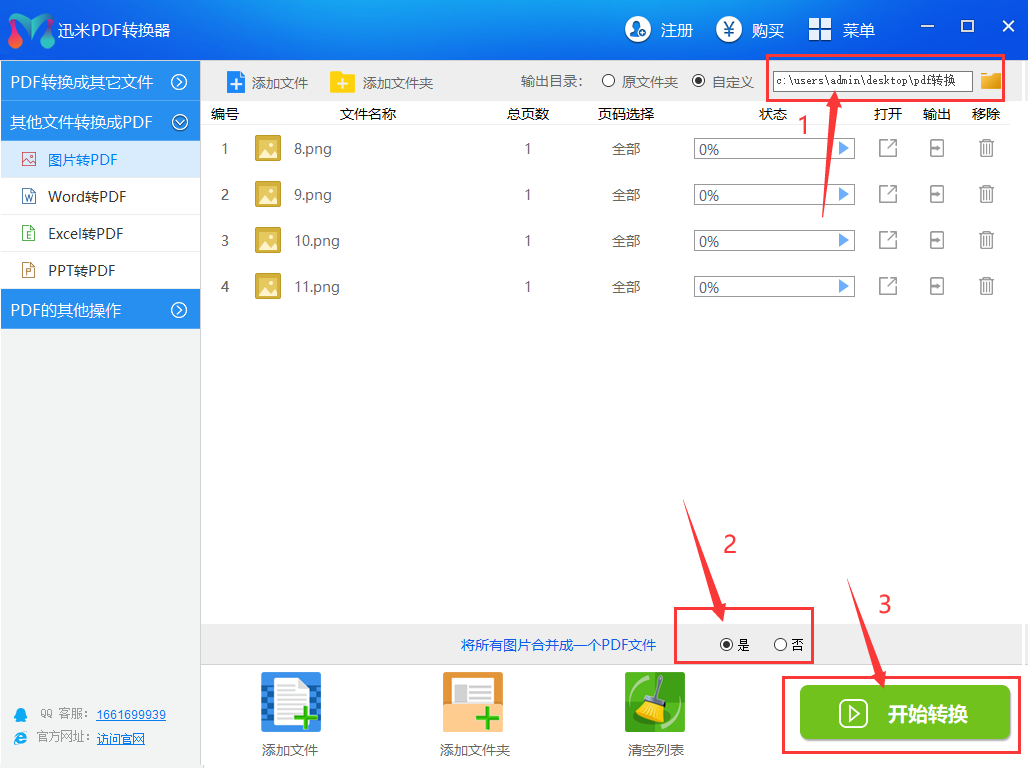Image resolution: width=1028 pixels, height=768 pixels.
Task: Click the Clear List broom icon
Action: [x=654, y=702]
